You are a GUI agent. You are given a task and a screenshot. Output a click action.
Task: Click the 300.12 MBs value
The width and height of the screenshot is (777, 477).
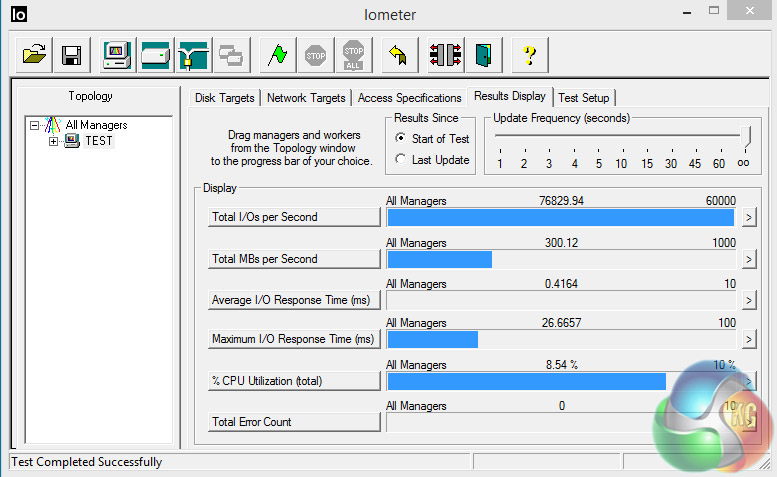[561, 243]
